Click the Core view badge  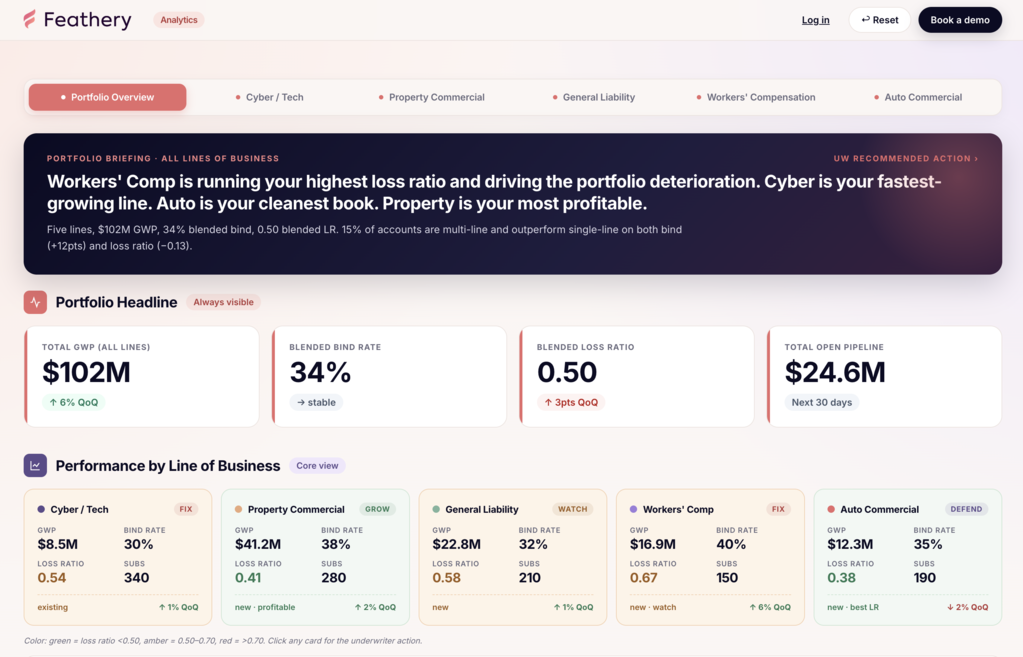317,466
